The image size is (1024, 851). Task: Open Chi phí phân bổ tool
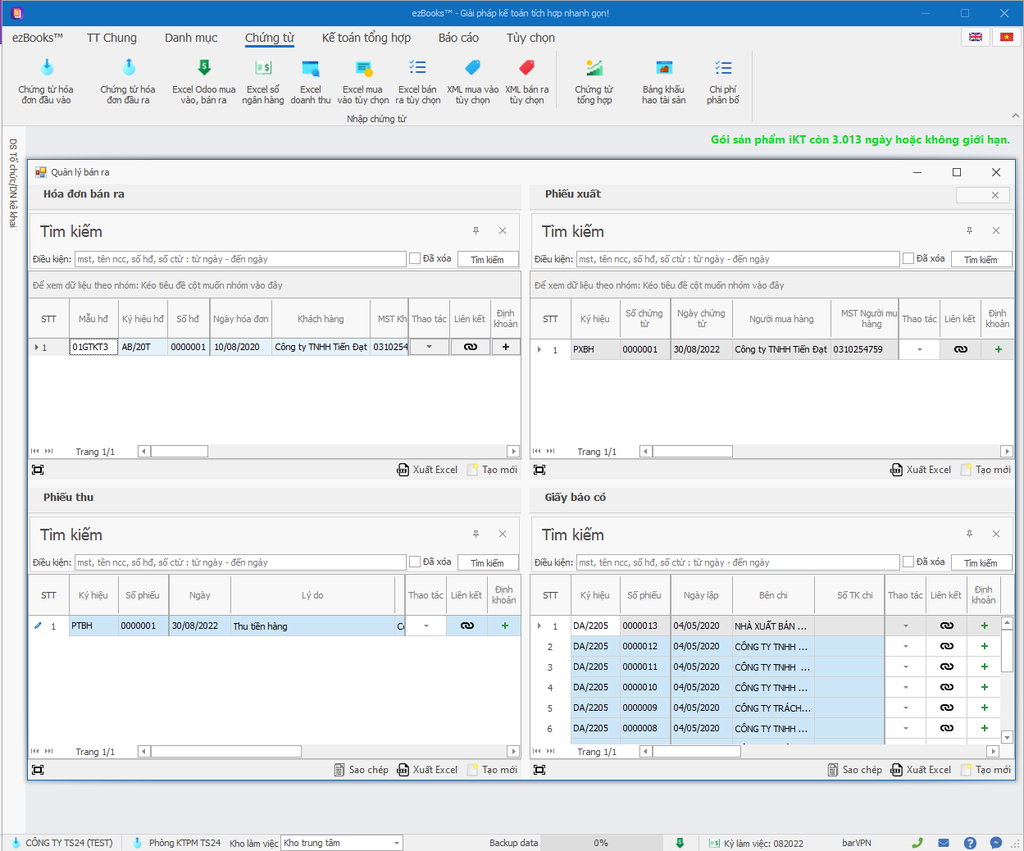click(x=722, y=80)
